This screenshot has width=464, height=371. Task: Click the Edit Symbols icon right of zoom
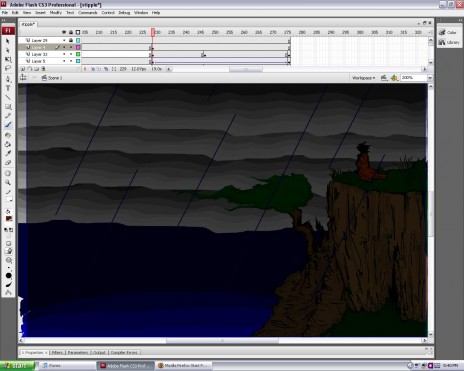(x=394, y=78)
